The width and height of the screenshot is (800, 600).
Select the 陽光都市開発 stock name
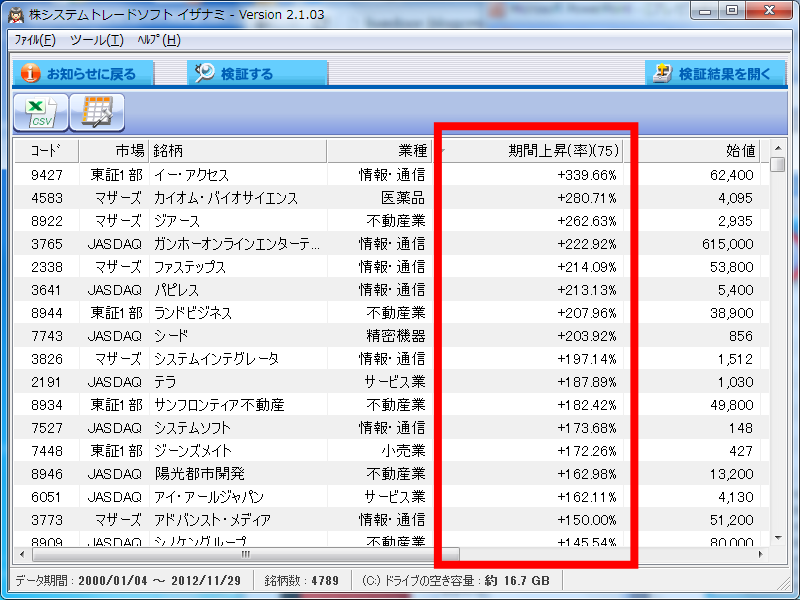tap(199, 474)
